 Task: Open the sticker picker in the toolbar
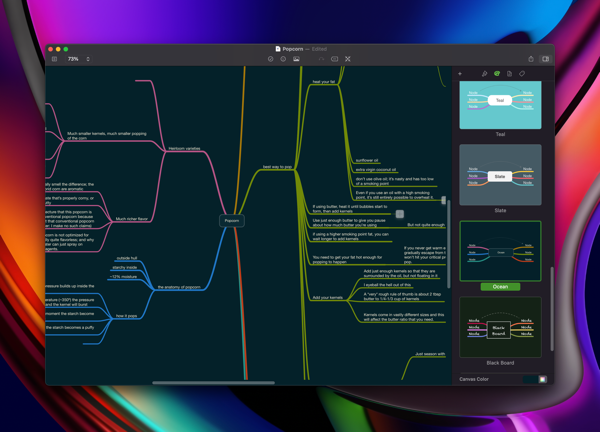(x=283, y=59)
